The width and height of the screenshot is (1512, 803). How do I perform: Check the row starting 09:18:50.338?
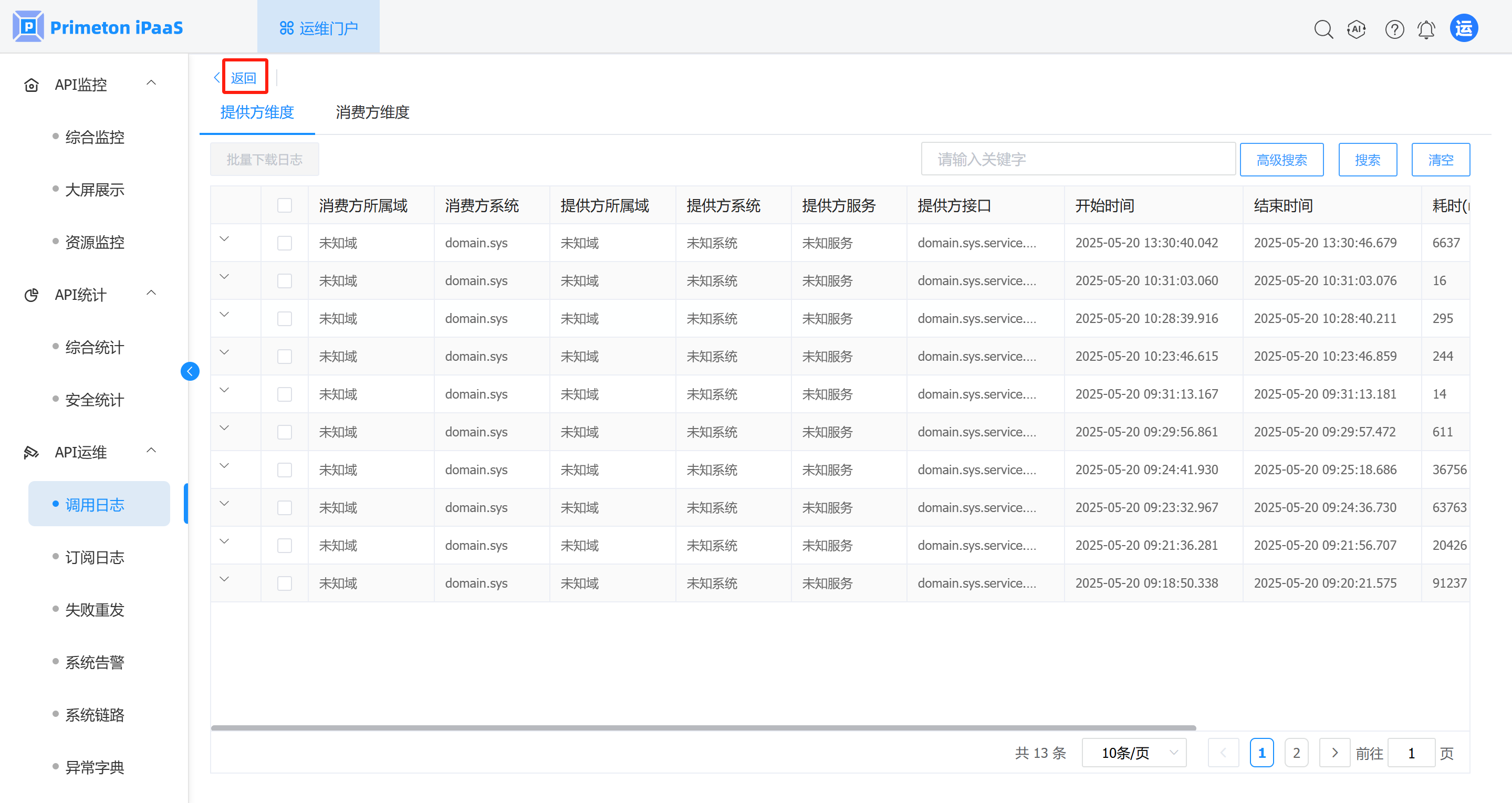(x=285, y=583)
